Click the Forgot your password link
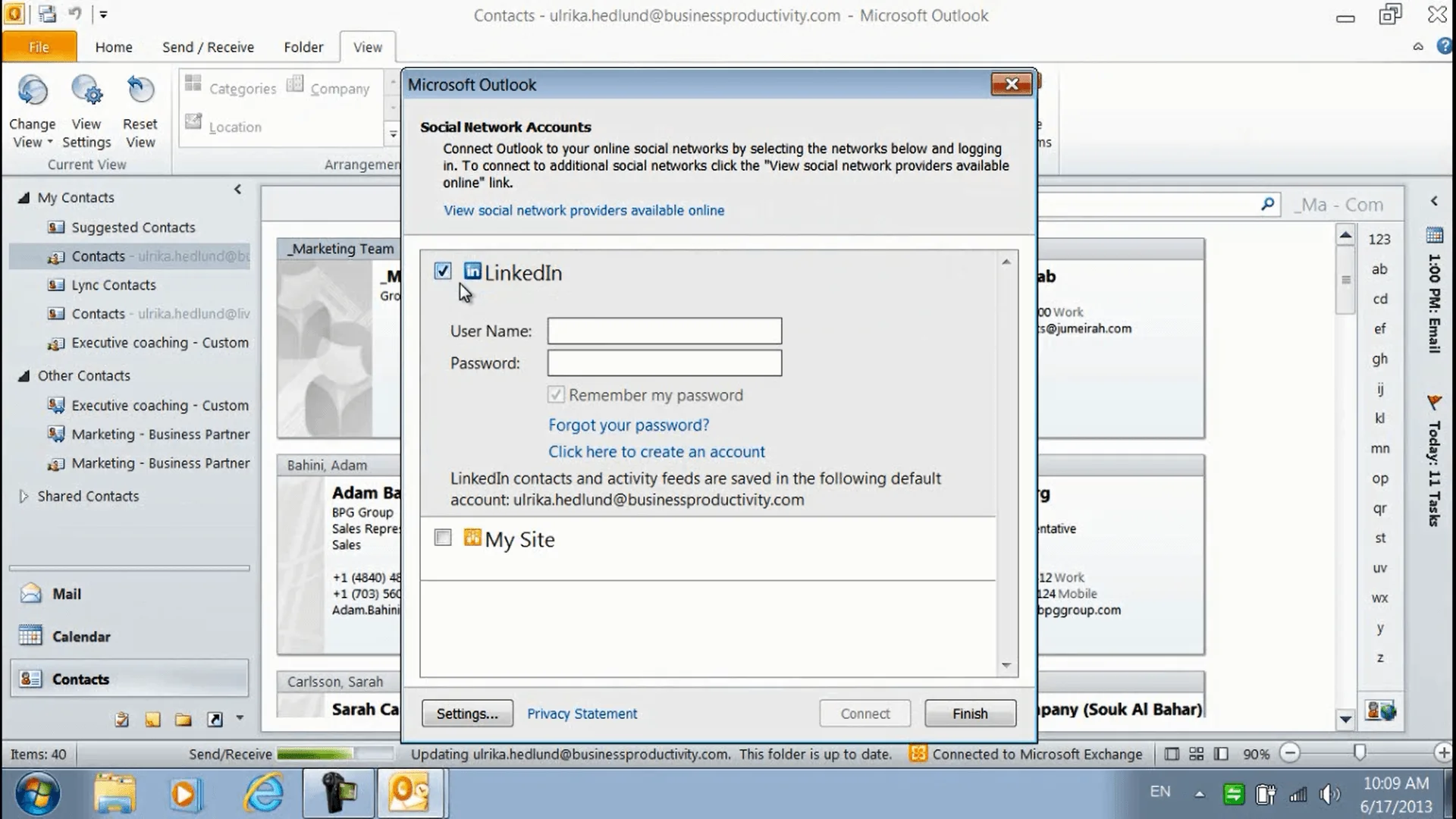Screen dimensions: 1456x819 tap(628, 425)
